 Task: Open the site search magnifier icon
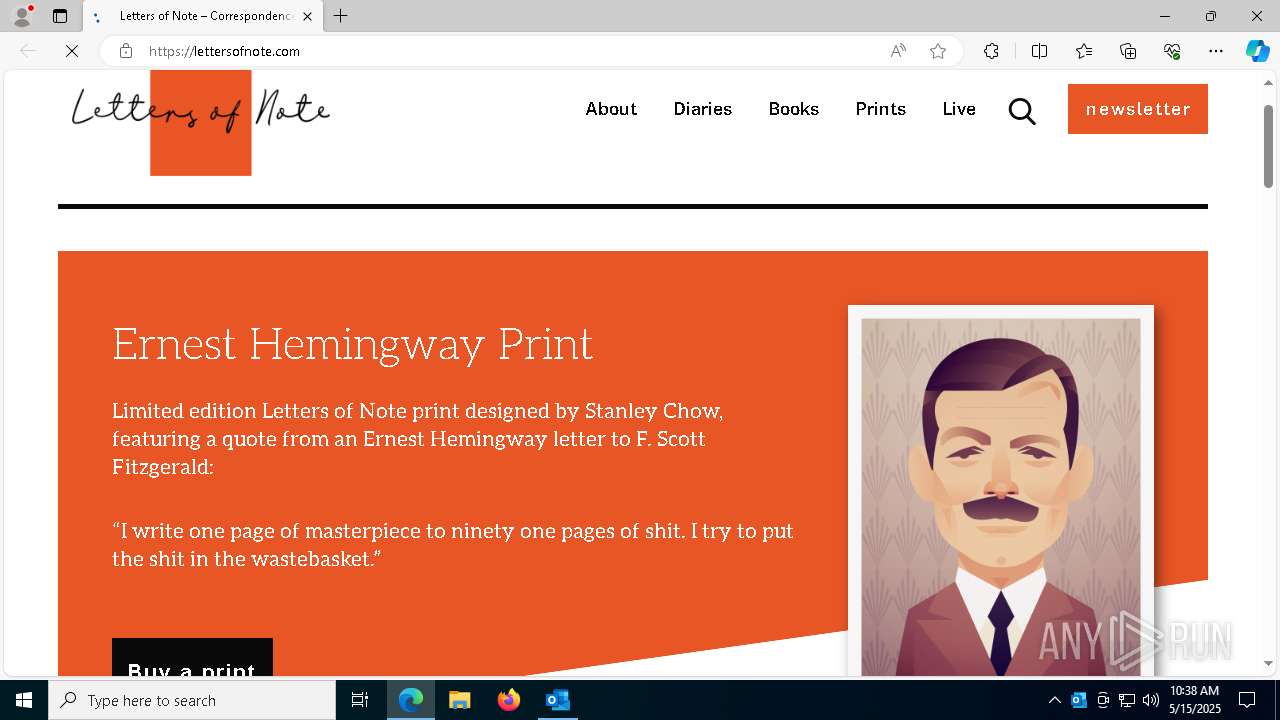click(1022, 111)
